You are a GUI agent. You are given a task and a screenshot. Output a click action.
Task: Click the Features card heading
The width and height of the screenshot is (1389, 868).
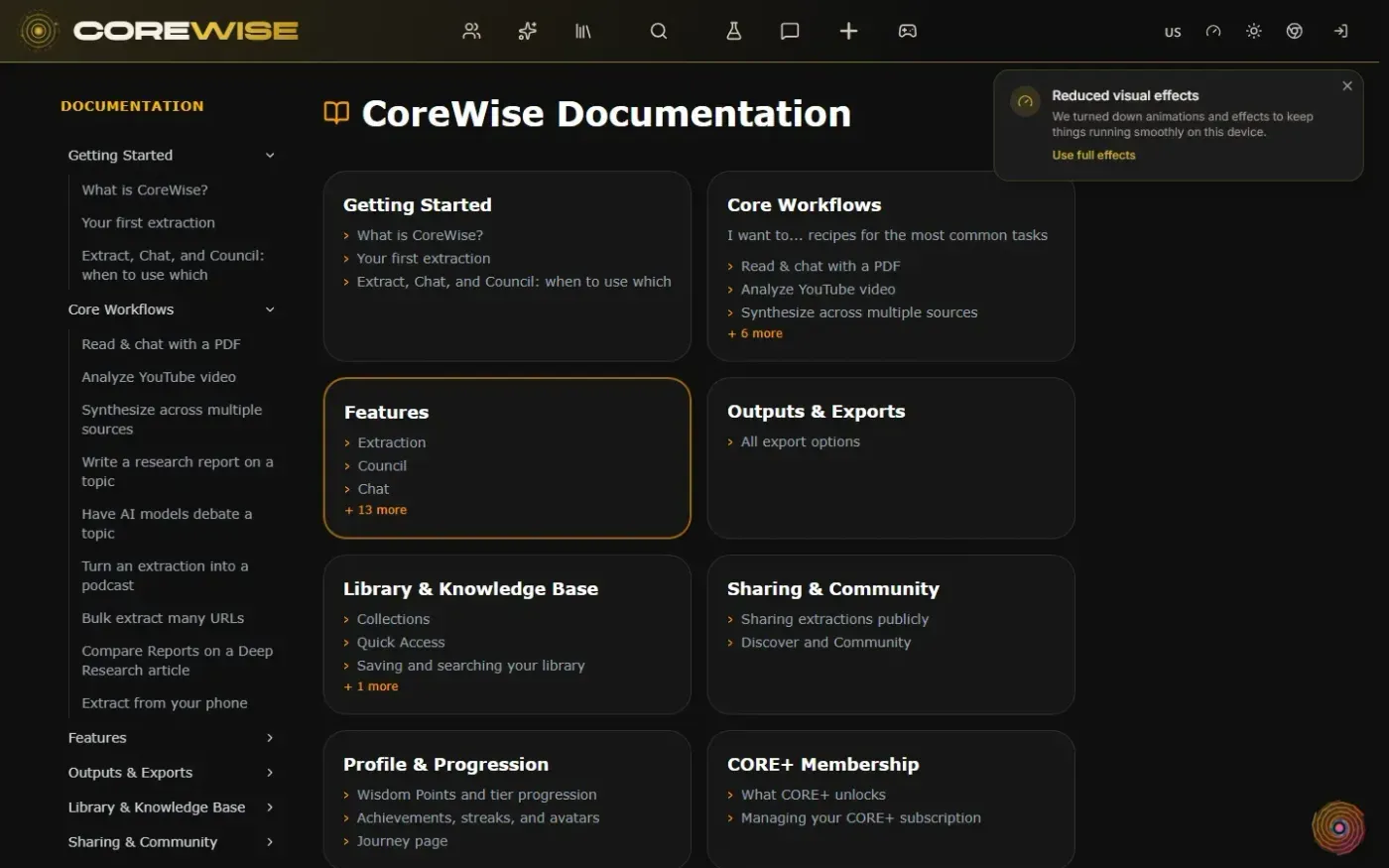[386, 412]
